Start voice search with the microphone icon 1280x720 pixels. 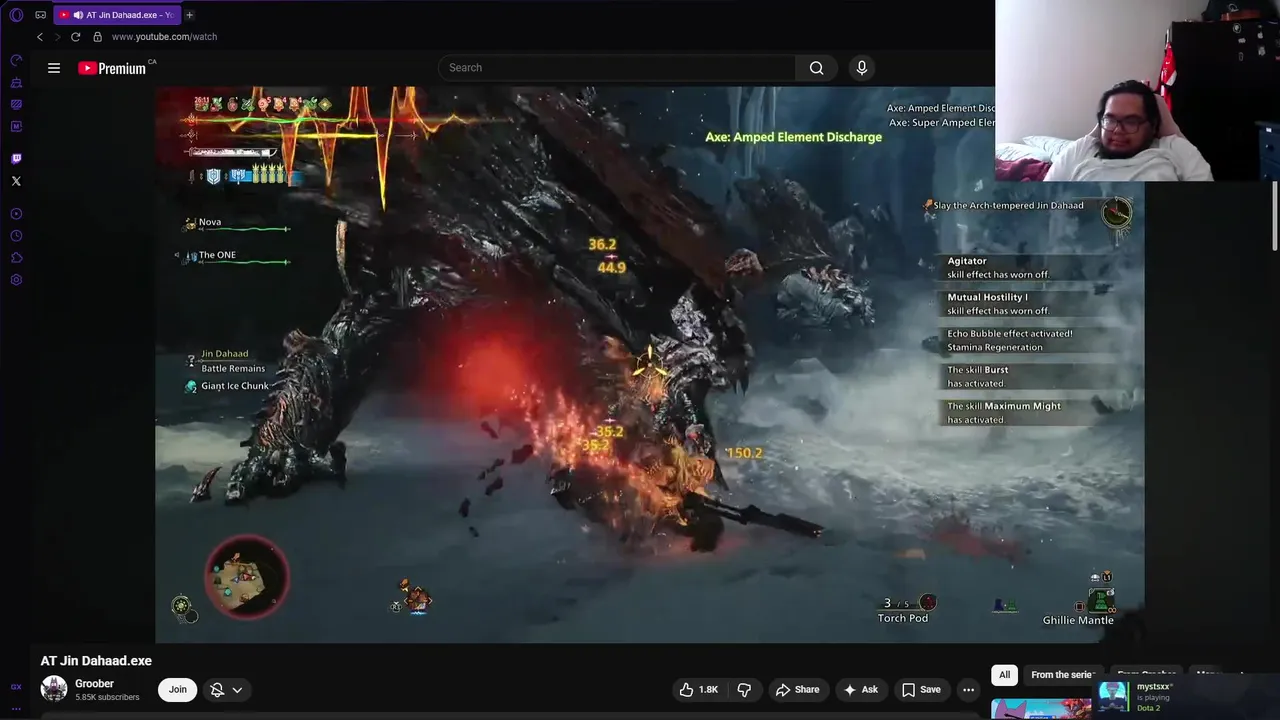[x=862, y=68]
